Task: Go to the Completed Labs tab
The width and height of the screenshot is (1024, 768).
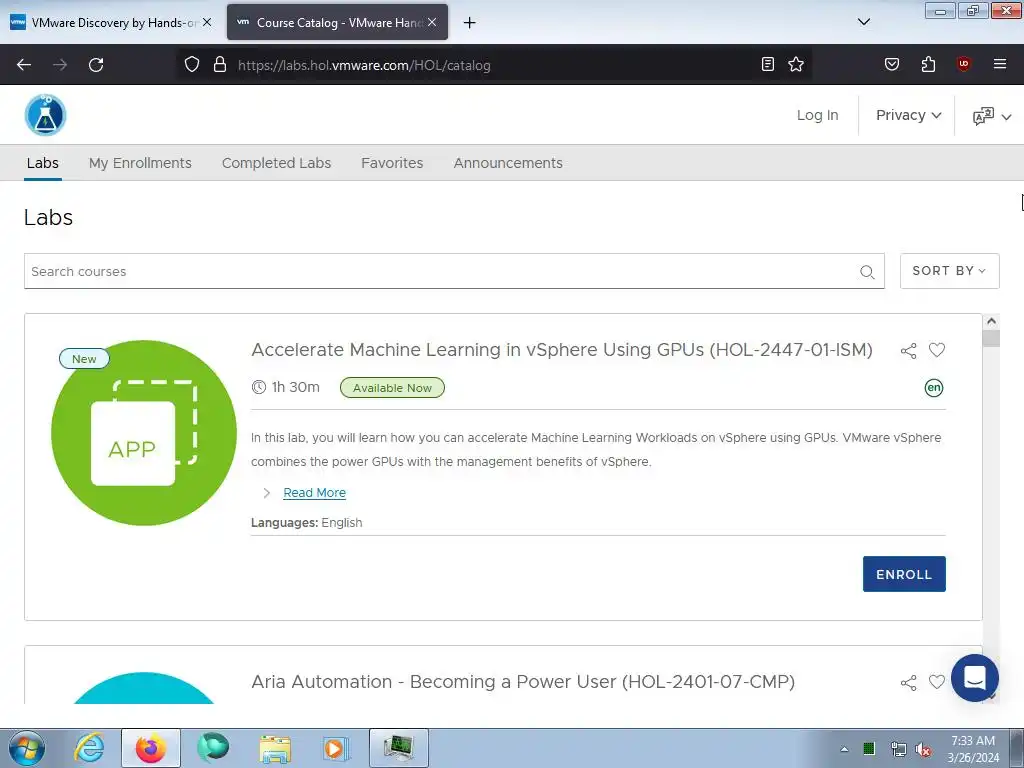Action: click(276, 163)
